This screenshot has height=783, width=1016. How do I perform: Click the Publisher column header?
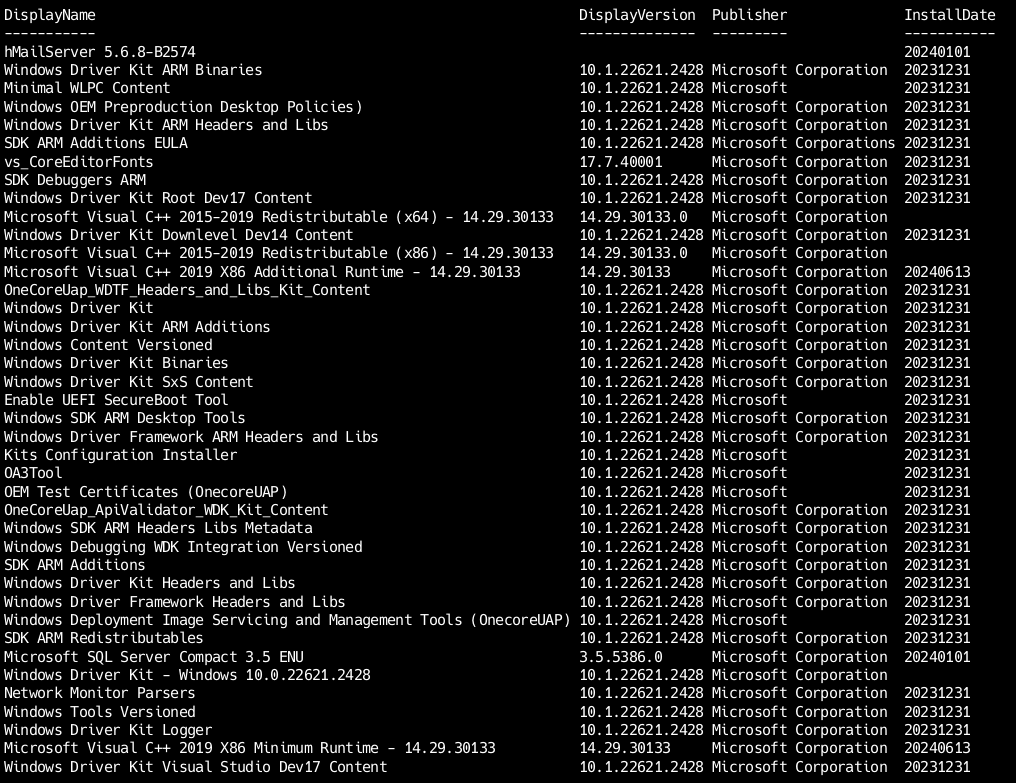point(749,15)
